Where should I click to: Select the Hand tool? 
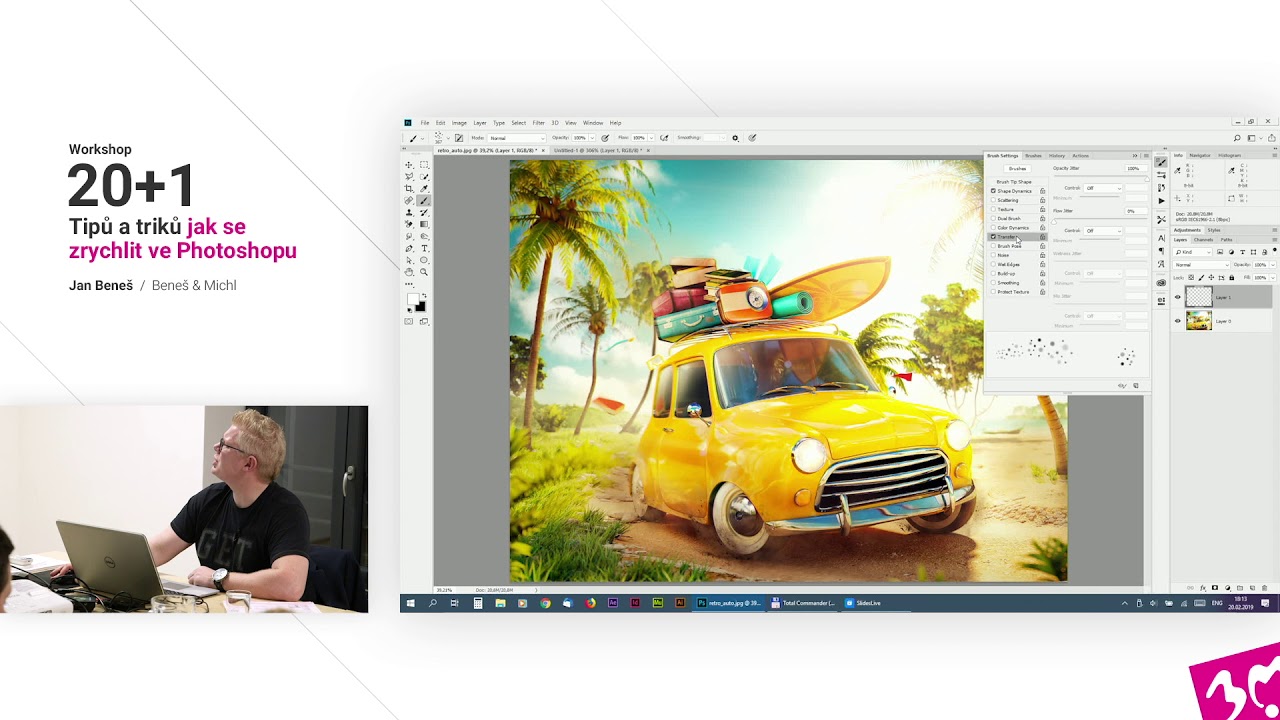[409, 272]
